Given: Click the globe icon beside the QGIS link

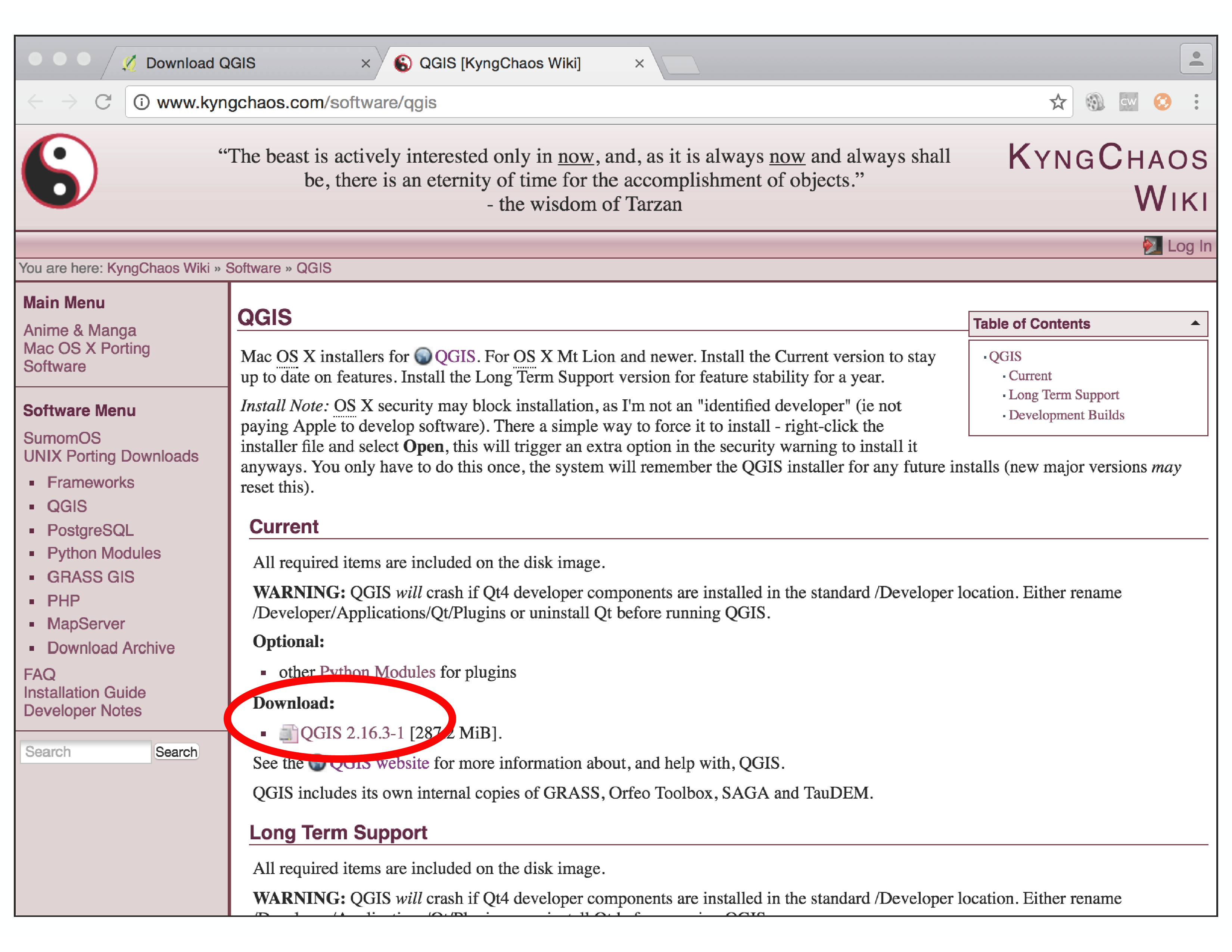Looking at the screenshot, I should [423, 356].
